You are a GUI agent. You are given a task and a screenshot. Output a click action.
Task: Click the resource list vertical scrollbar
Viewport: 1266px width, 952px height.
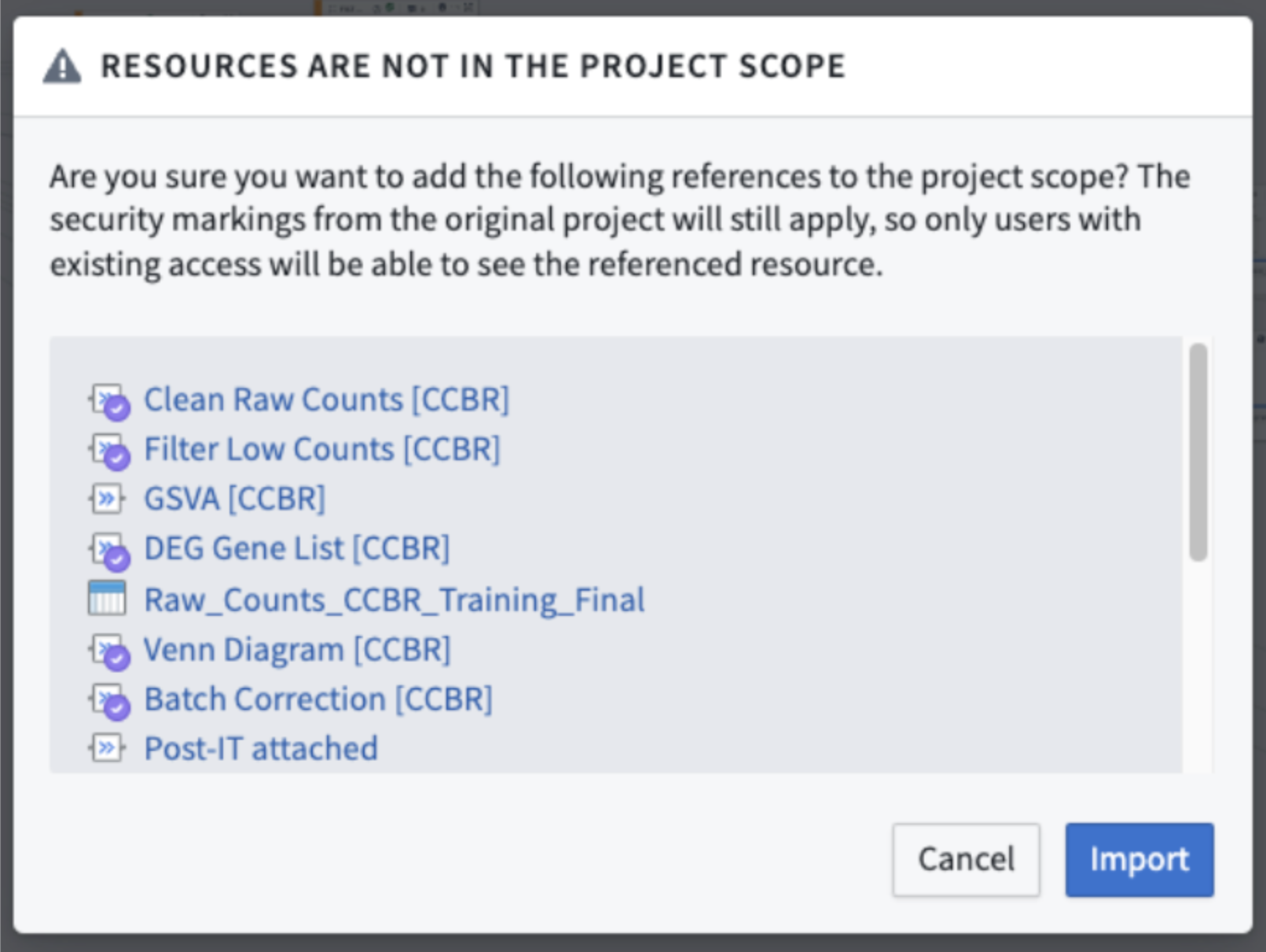[x=1198, y=452]
